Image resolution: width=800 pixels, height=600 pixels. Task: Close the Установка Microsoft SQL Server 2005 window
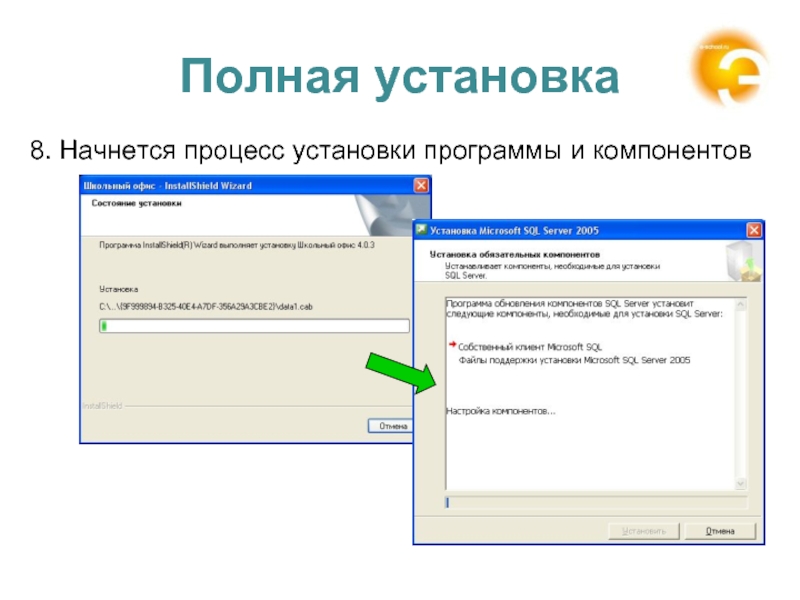point(754,231)
